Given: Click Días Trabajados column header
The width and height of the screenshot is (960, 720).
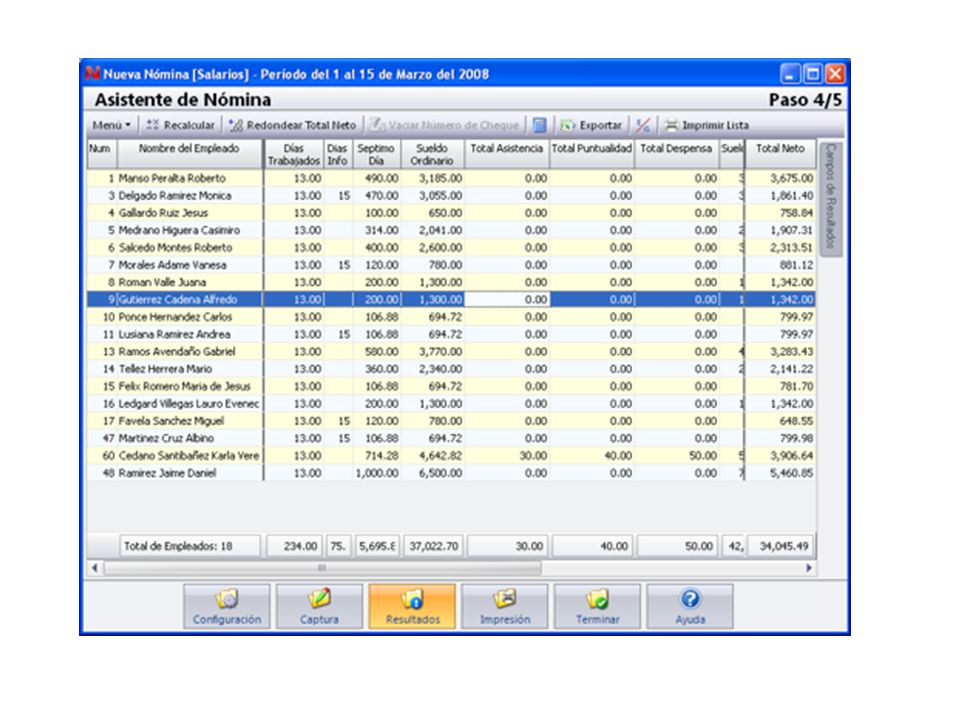Looking at the screenshot, I should pos(294,154).
